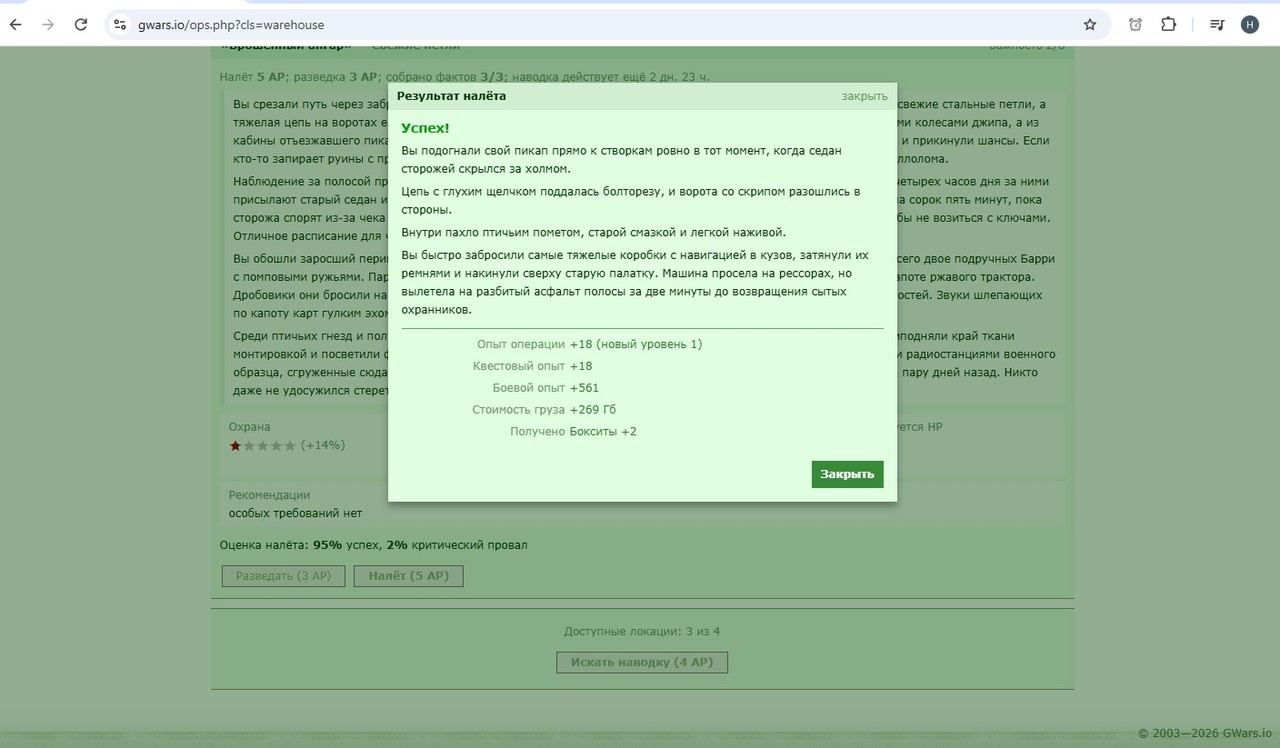The height and width of the screenshot is (748, 1280).
Task: Click the Квестовый опыт +18 row
Action: pyautogui.click(x=533, y=366)
